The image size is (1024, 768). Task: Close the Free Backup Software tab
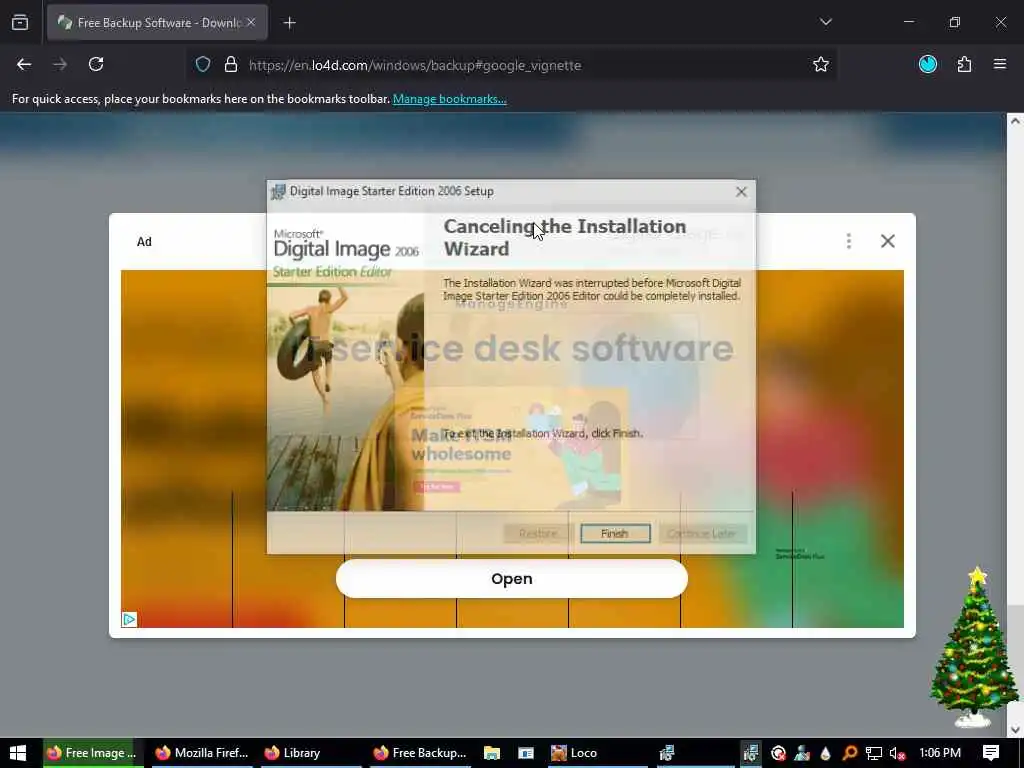(251, 22)
